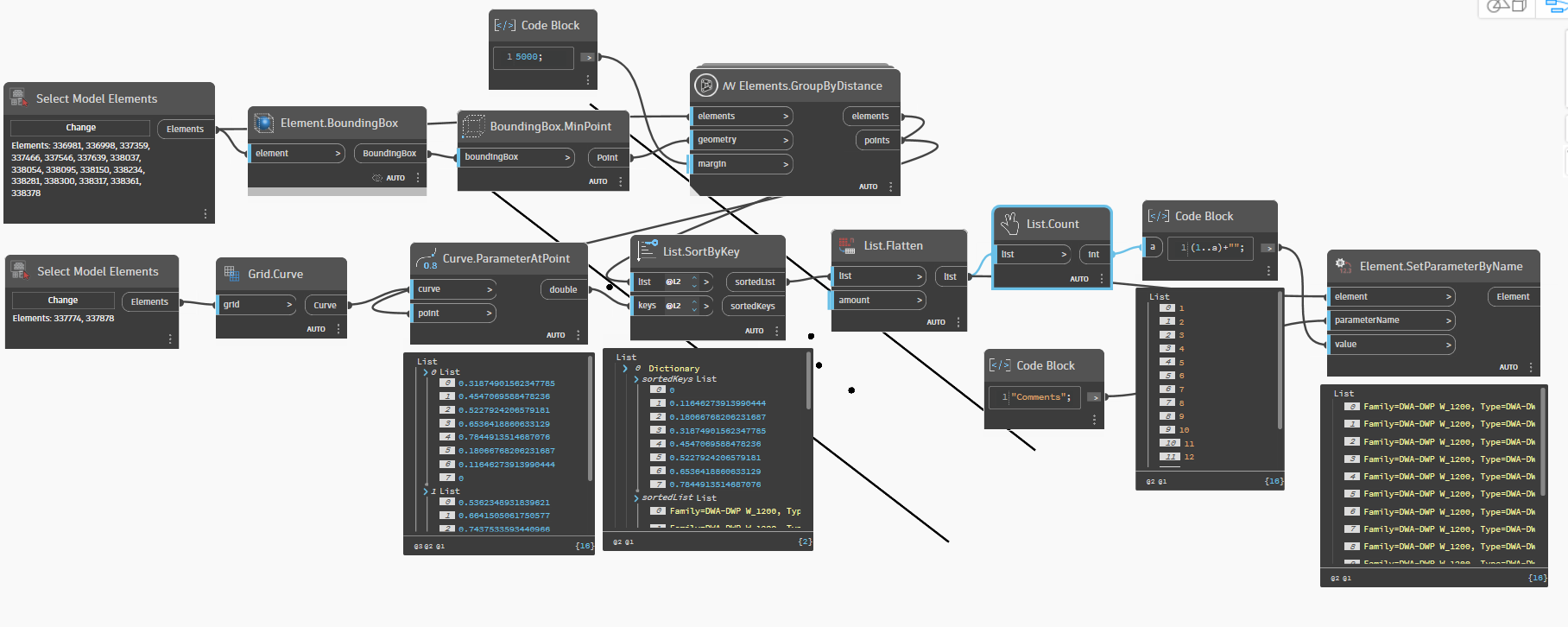The height and width of the screenshot is (627, 1568).
Task: Collapse the '0 Dictionary' entry in the SortByKey preview
Action: pos(625,369)
